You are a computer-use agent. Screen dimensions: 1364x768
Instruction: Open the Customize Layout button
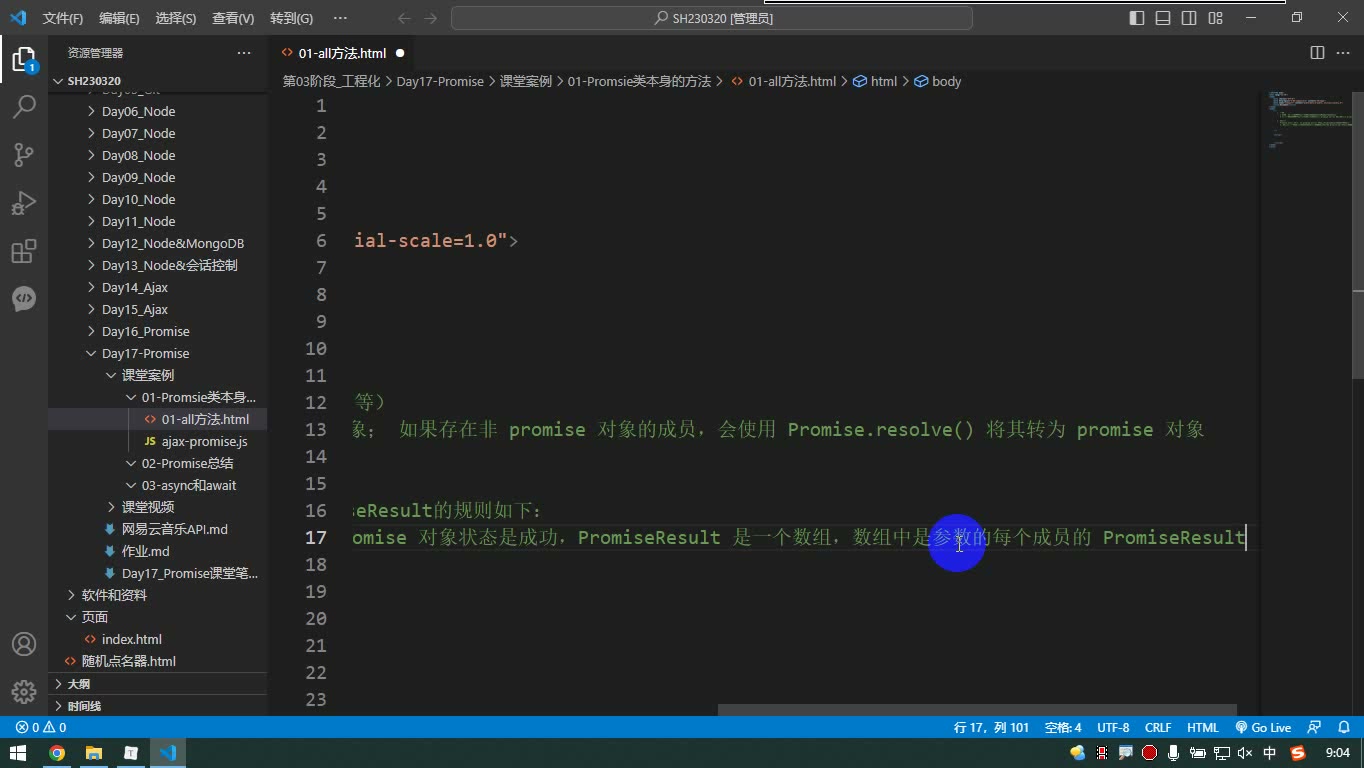tap(1216, 18)
